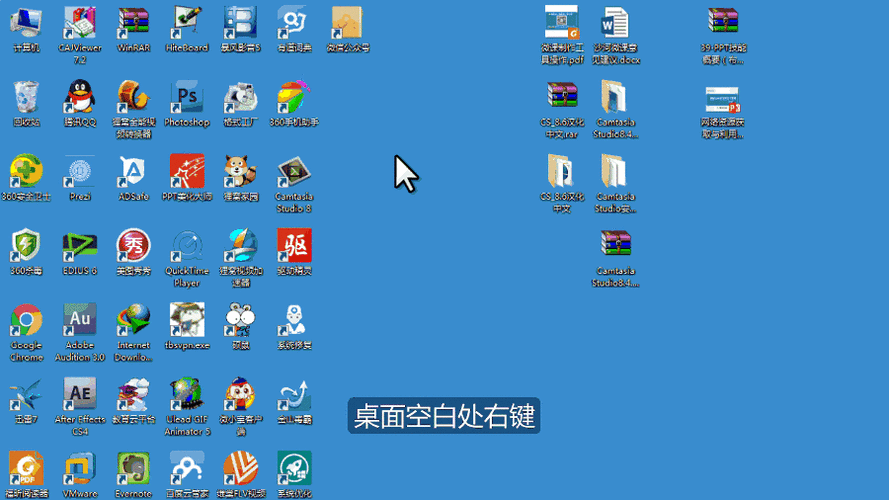Click the ADSafe shortcut icon

click(x=133, y=171)
